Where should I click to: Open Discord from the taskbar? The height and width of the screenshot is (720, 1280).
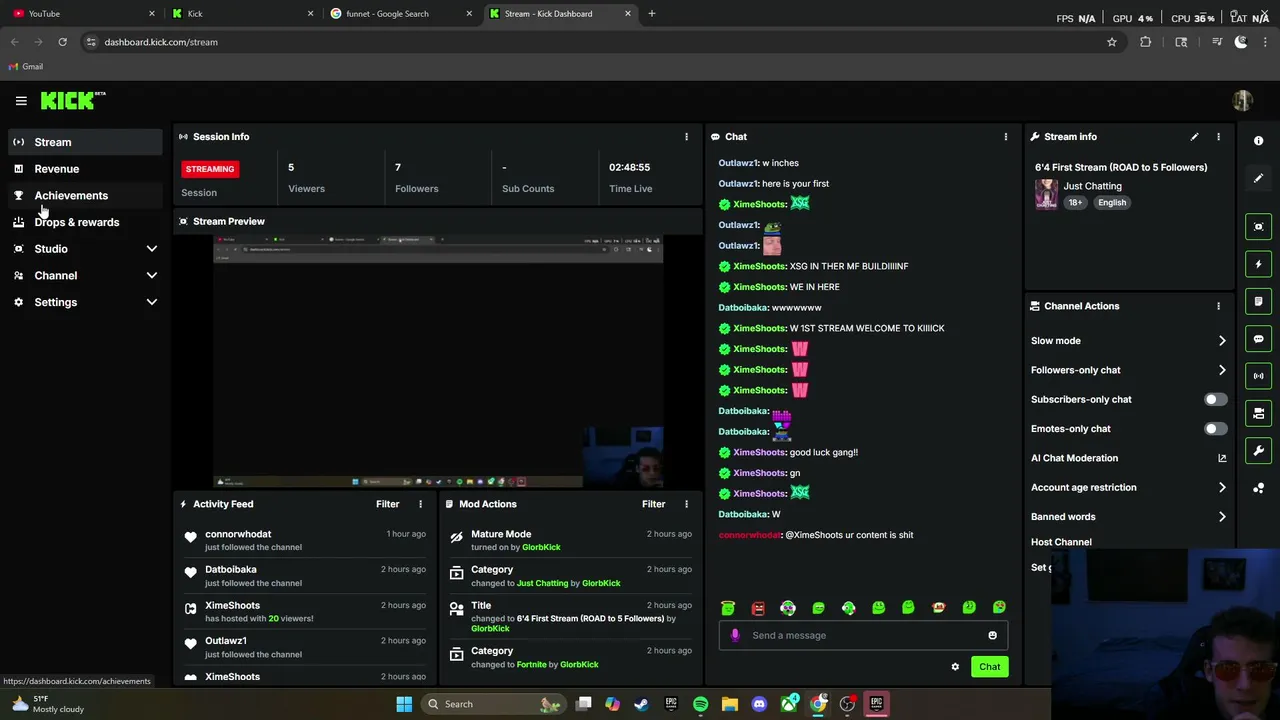coord(759,704)
